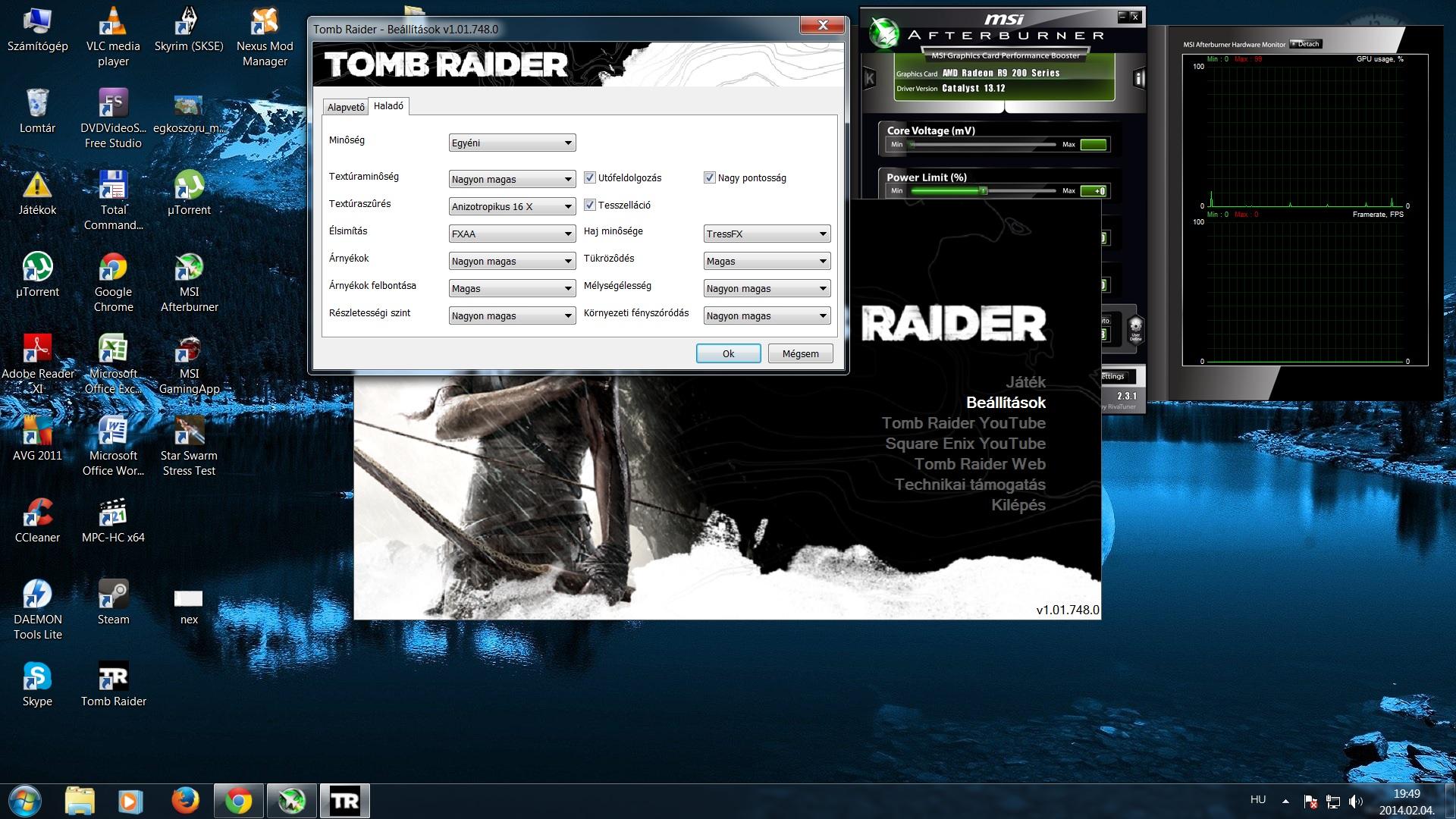This screenshot has height=819, width=1456.
Task: Open the volume control in the system tray
Action: (x=1356, y=801)
